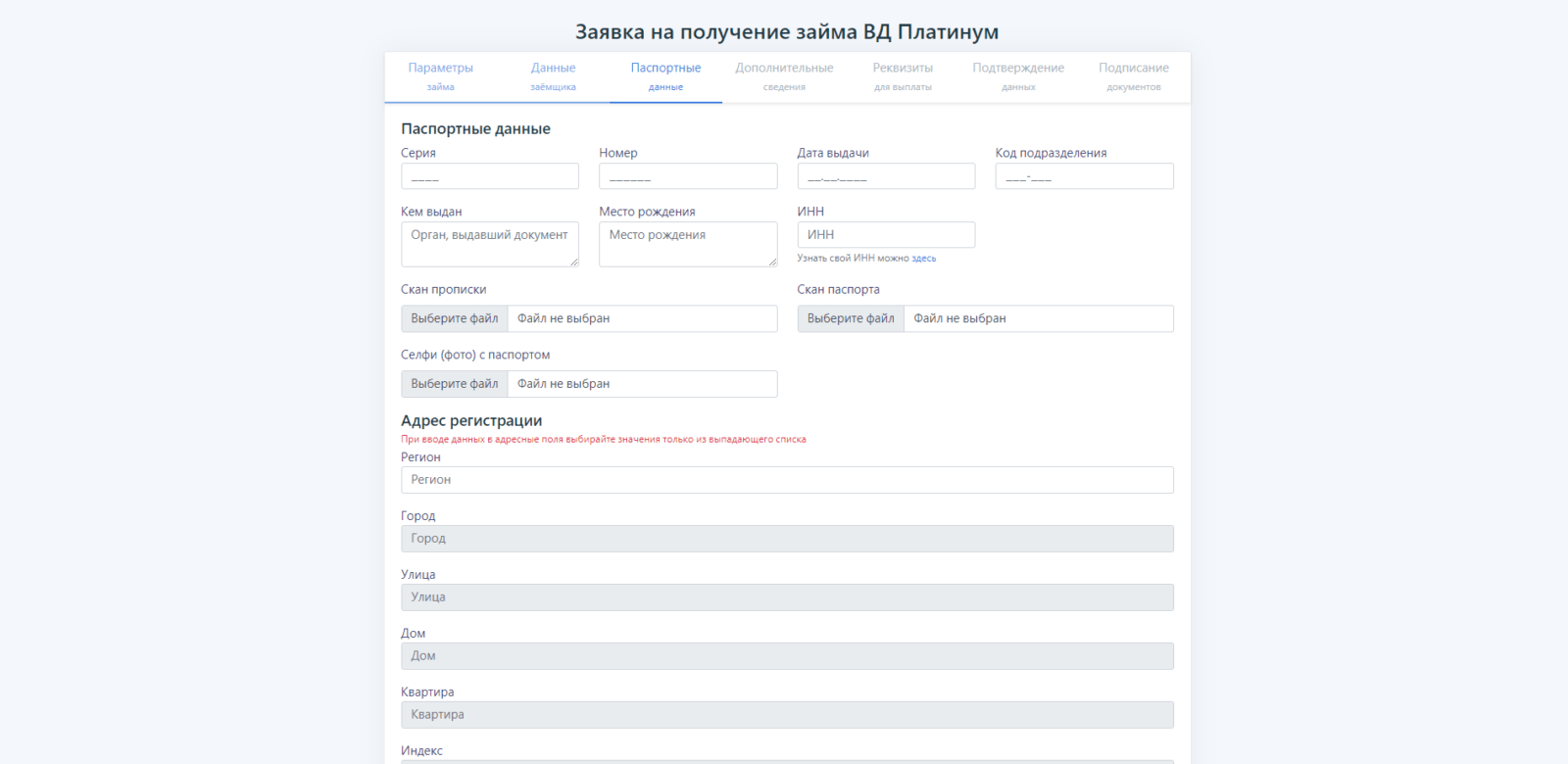This screenshot has height=764, width=1568.
Task: Choose file for Селфи с паспортом
Action: point(455,384)
